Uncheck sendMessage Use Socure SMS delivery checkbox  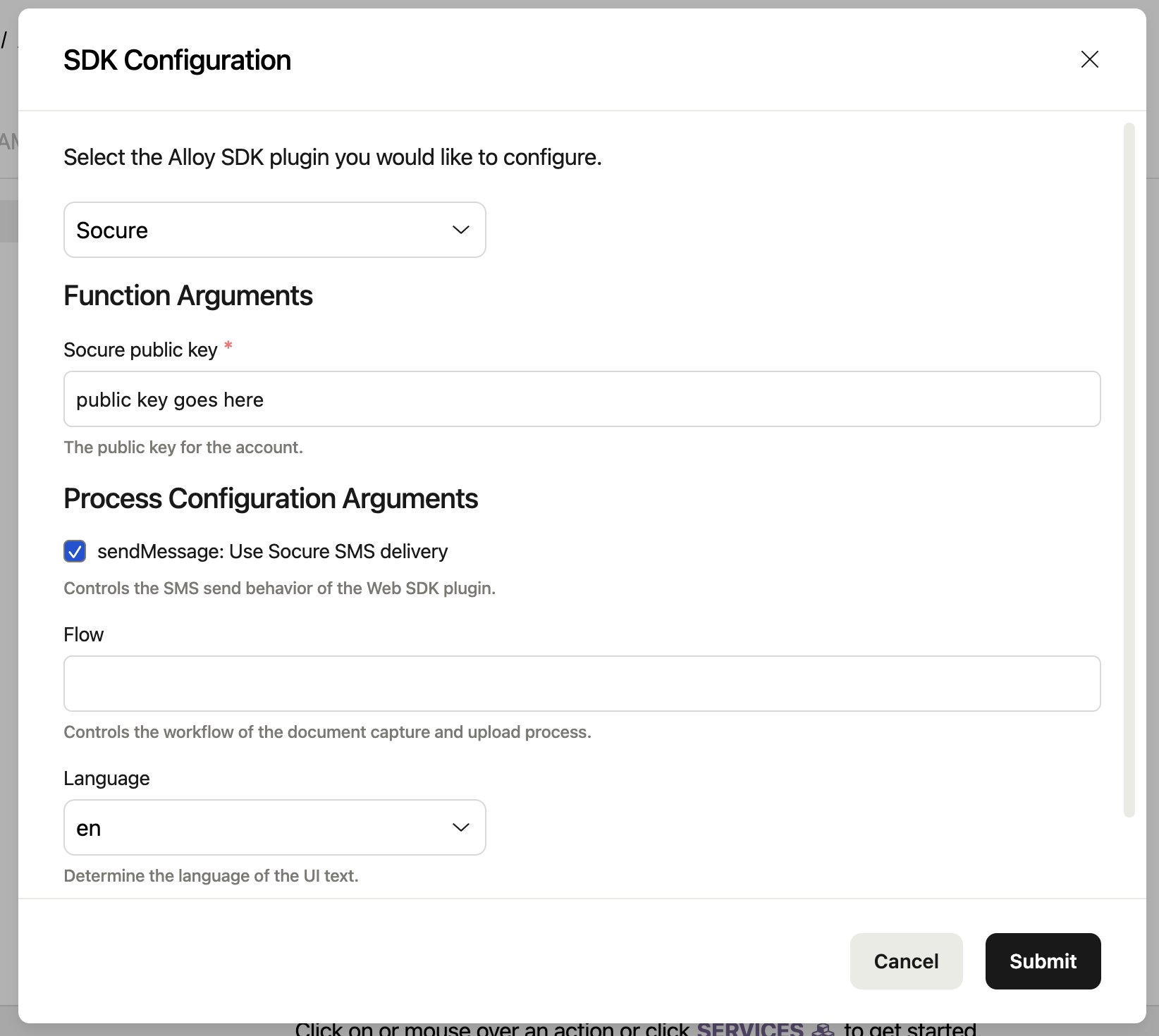[75, 551]
